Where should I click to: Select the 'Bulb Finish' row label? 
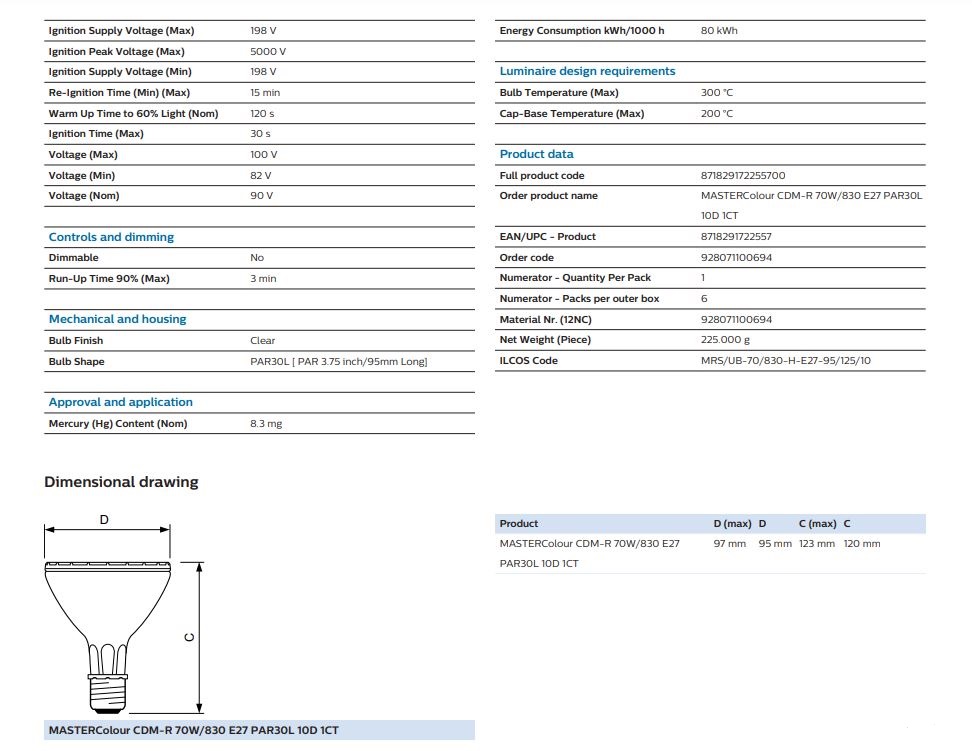pyautogui.click(x=76, y=340)
